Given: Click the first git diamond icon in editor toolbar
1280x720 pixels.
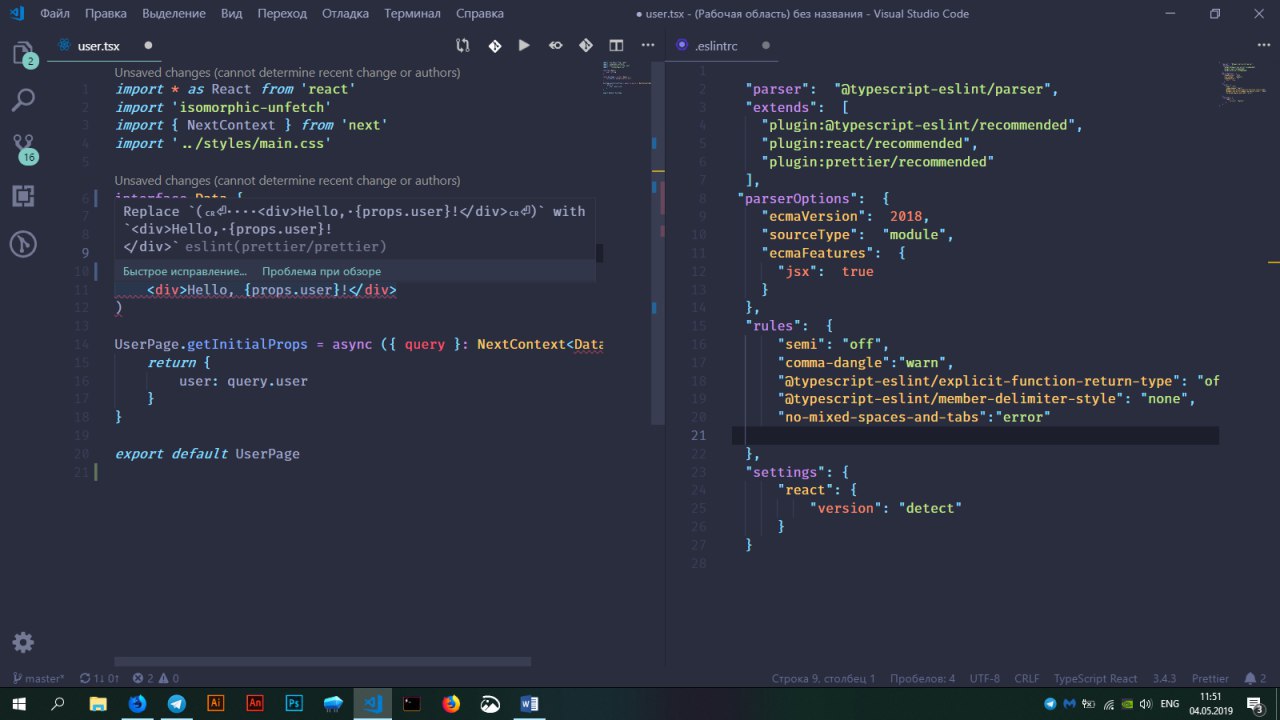Looking at the screenshot, I should [494, 45].
